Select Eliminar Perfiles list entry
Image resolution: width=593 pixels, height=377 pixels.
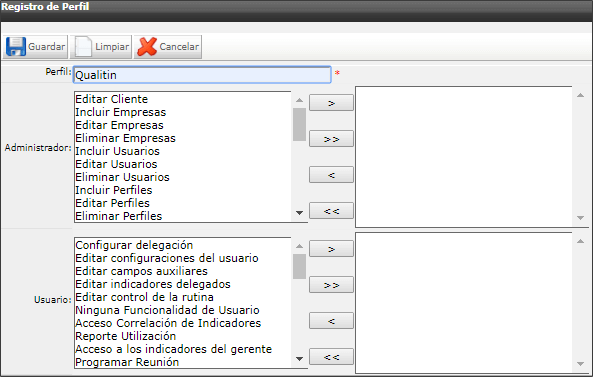pos(118,216)
